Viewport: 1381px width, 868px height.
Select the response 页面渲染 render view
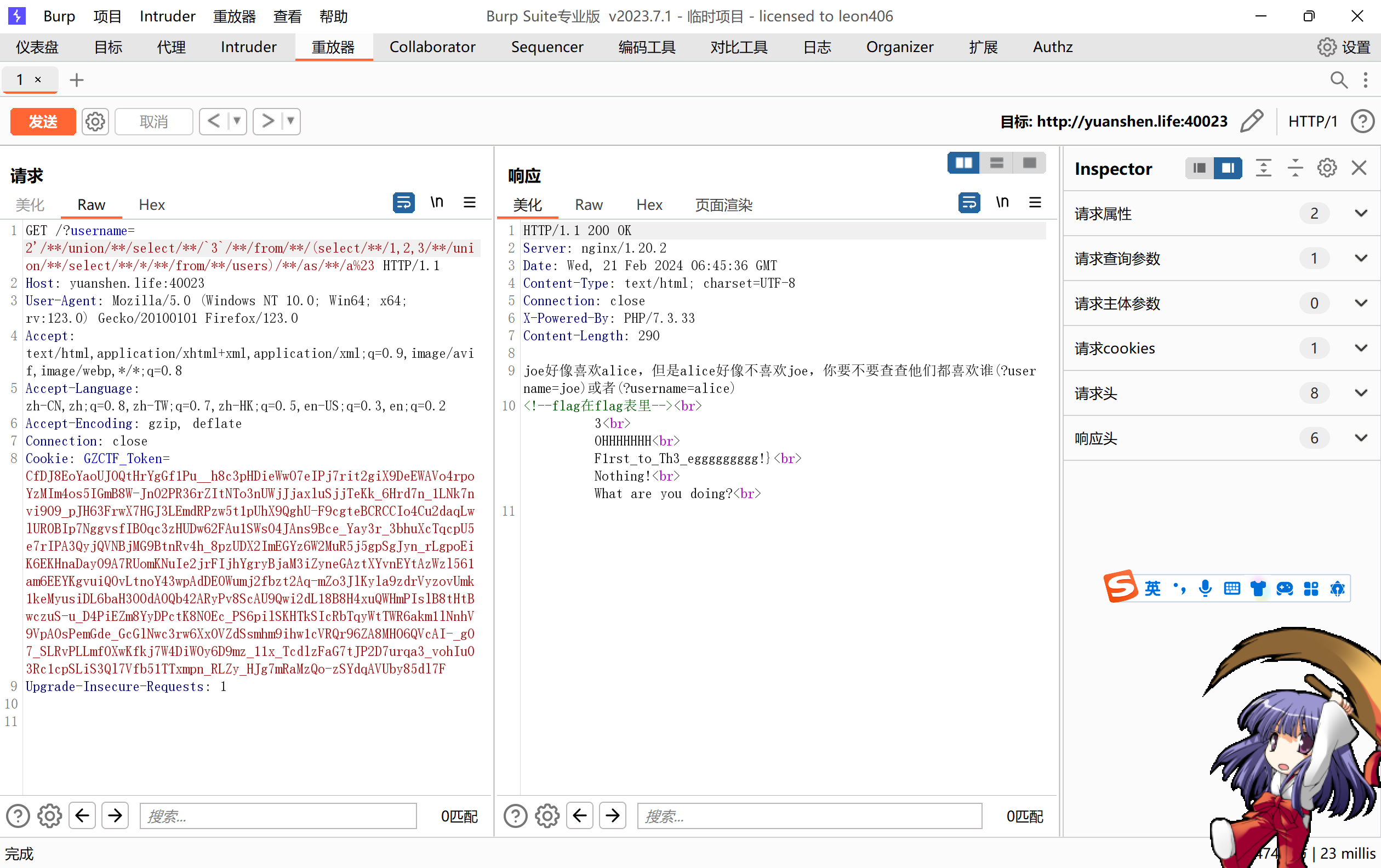(x=724, y=205)
